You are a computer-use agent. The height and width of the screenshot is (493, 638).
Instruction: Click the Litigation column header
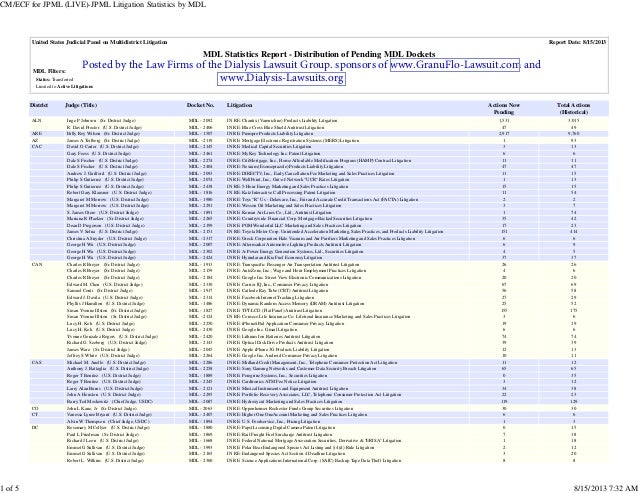pyautogui.click(x=239, y=105)
